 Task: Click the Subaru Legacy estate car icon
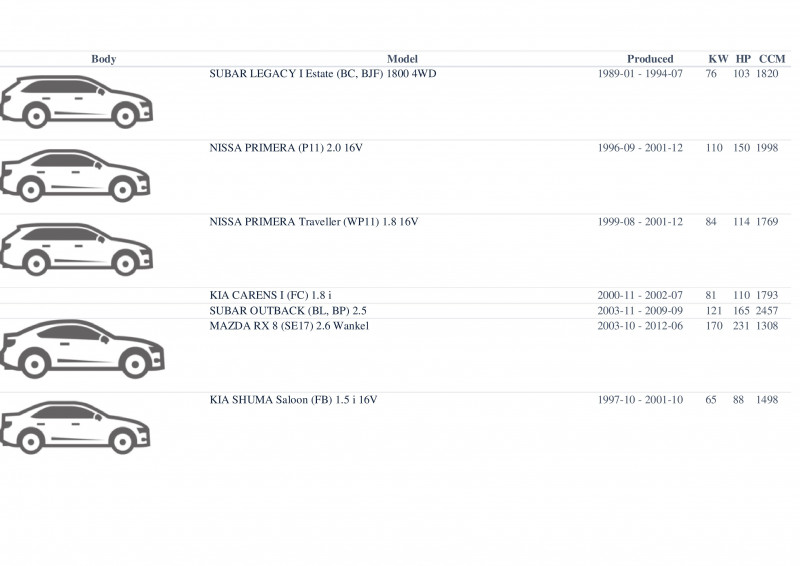point(77,102)
